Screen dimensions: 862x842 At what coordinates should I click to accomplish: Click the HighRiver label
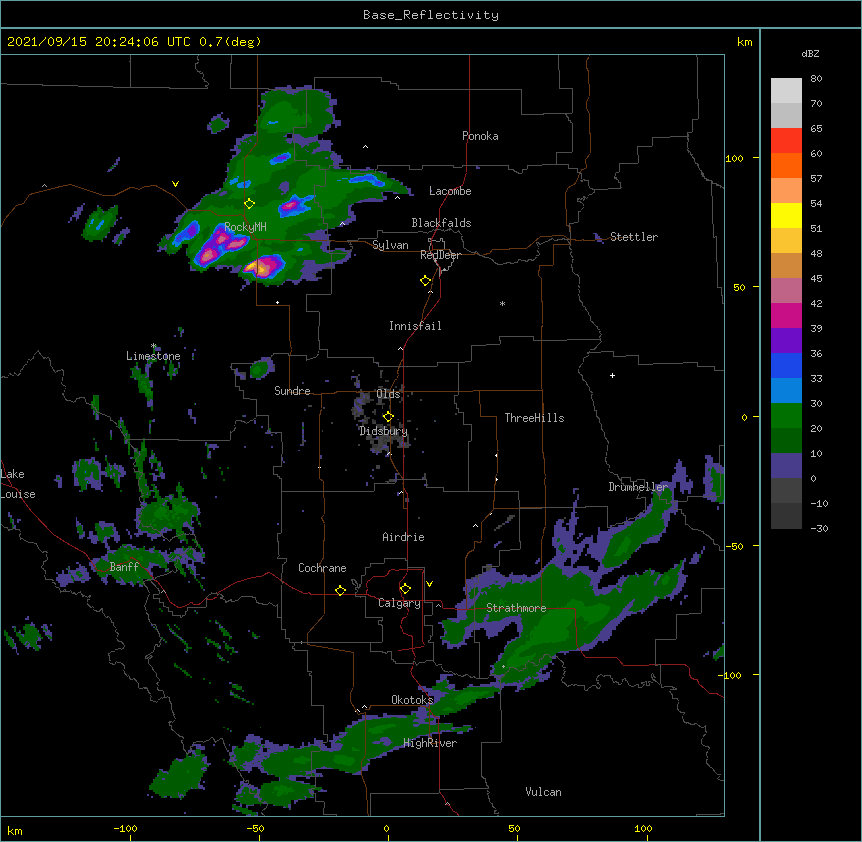click(430, 743)
